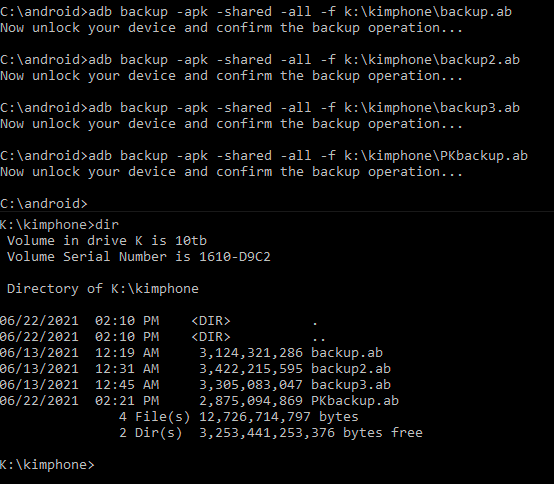Click the empty C:\android> prompt line
554x484 pixels.
pyautogui.click(x=43, y=204)
